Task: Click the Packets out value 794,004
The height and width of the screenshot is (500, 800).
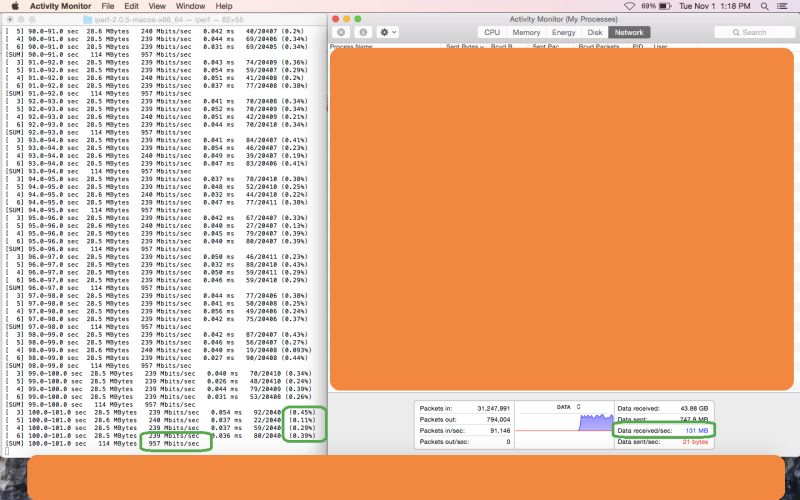Action: click(498, 419)
